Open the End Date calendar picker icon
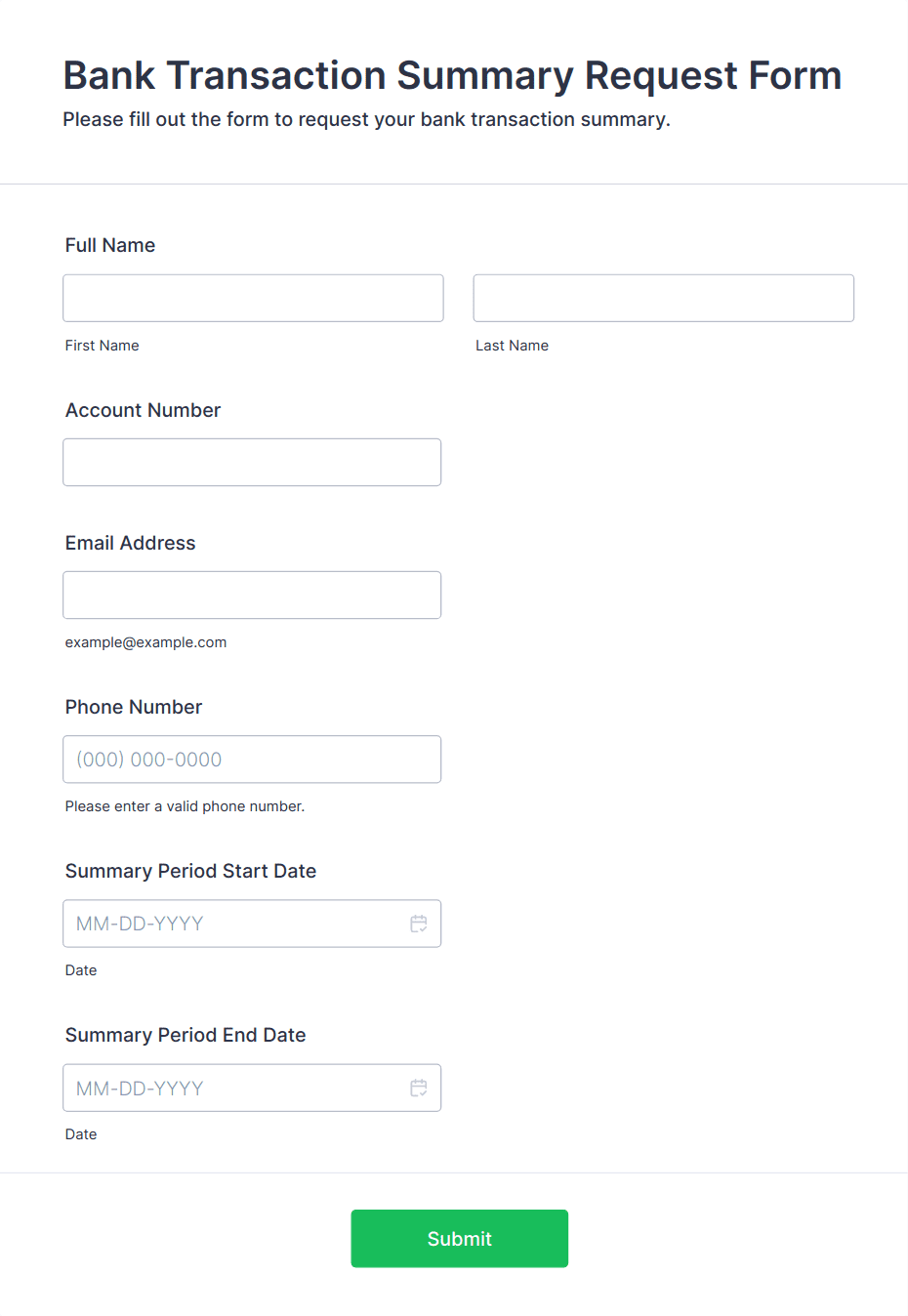Viewport: 908px width, 1316px height. [x=419, y=1088]
